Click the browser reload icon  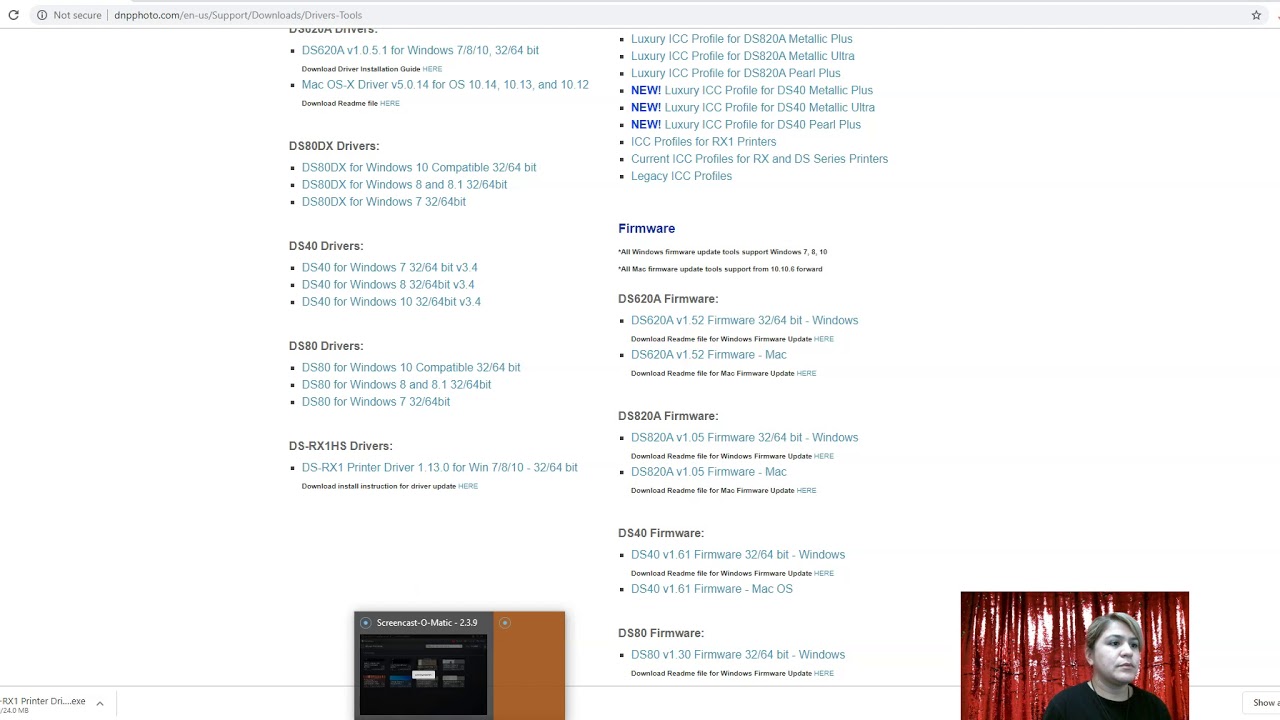(x=14, y=15)
